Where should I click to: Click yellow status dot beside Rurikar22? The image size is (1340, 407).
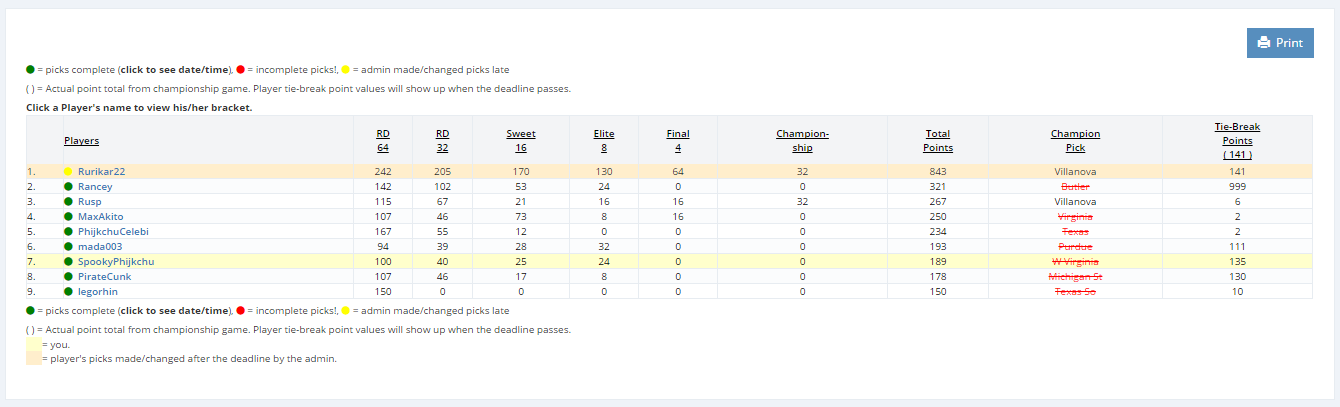click(68, 171)
